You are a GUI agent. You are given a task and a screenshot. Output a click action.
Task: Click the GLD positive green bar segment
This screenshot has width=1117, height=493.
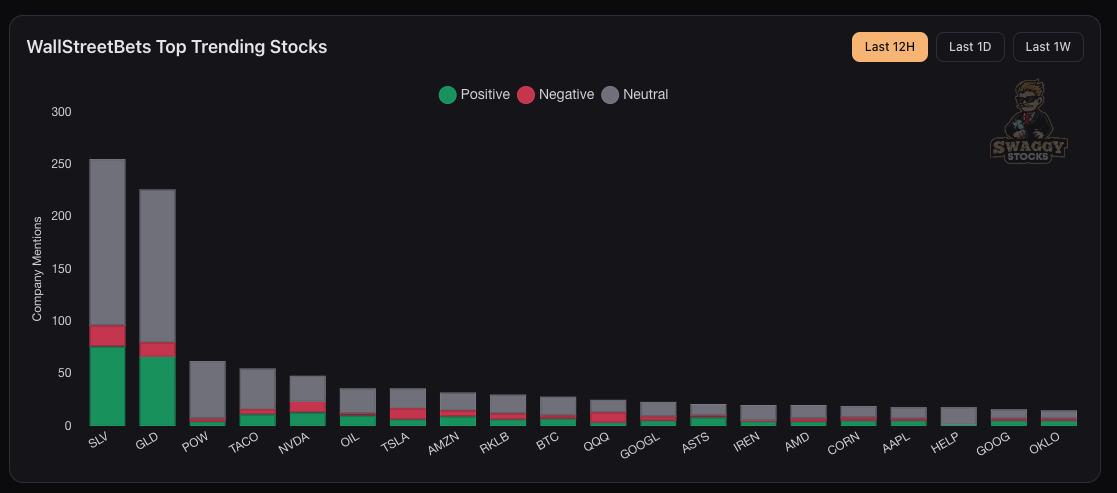click(x=157, y=391)
